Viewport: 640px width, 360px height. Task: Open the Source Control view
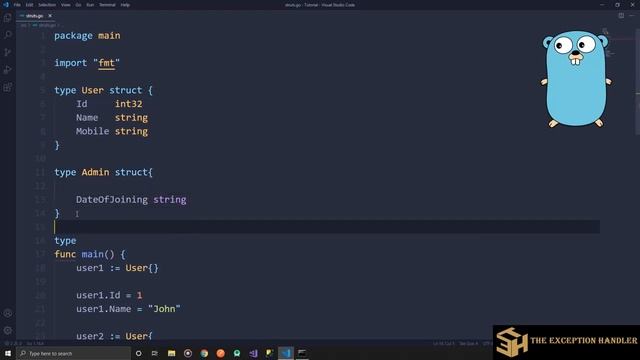pyautogui.click(x=7, y=52)
